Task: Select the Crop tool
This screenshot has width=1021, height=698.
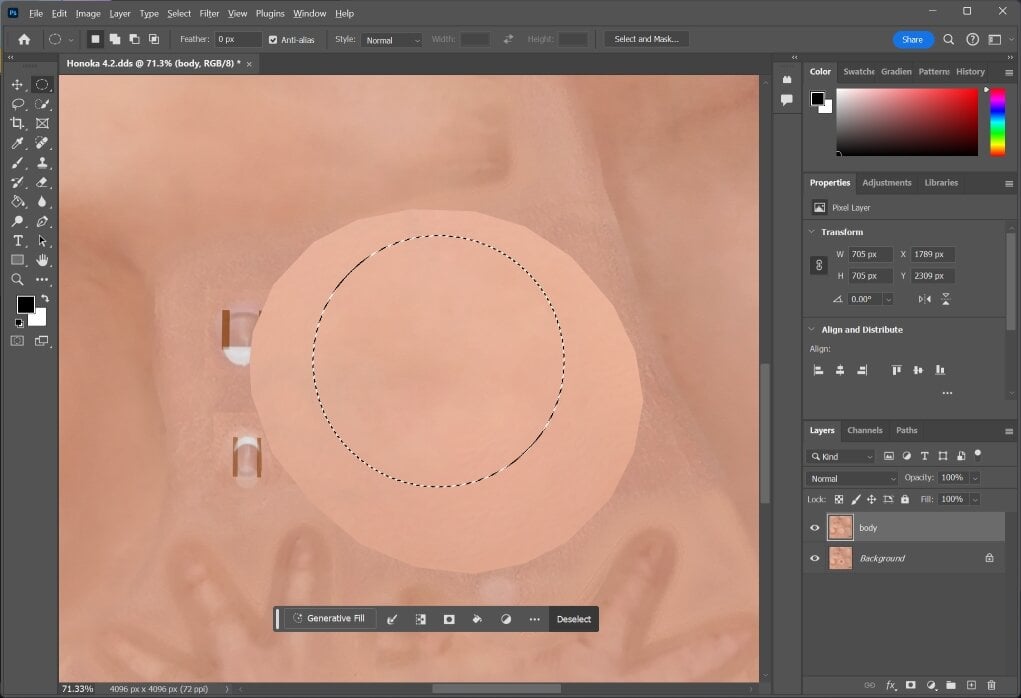Action: (18, 123)
